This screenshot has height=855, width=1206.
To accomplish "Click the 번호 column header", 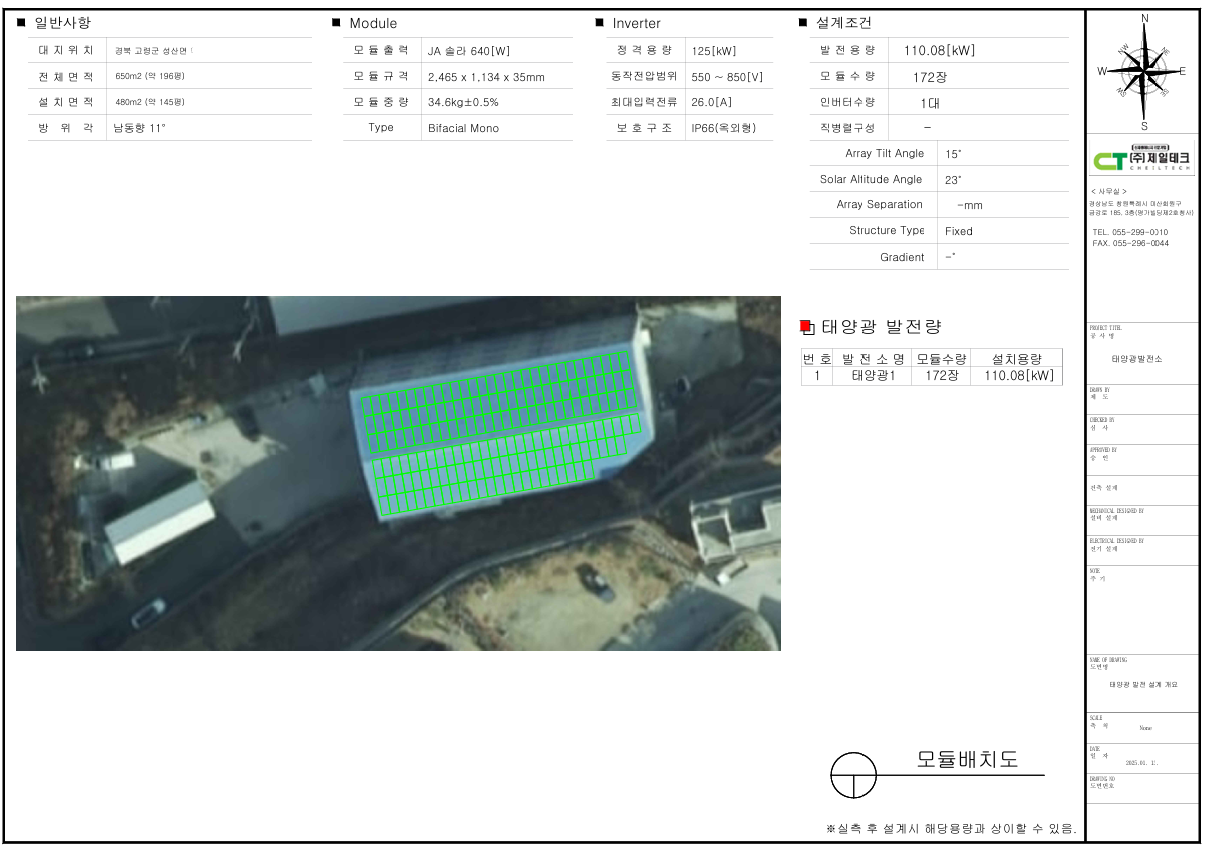I will [817, 359].
